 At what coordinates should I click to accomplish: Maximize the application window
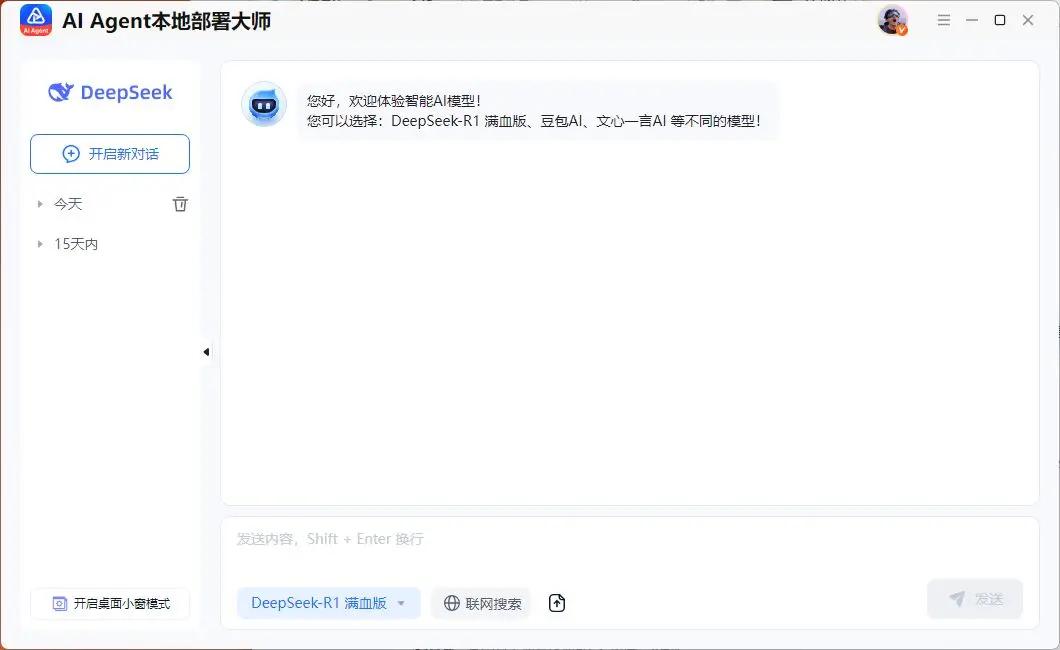pos(1000,20)
